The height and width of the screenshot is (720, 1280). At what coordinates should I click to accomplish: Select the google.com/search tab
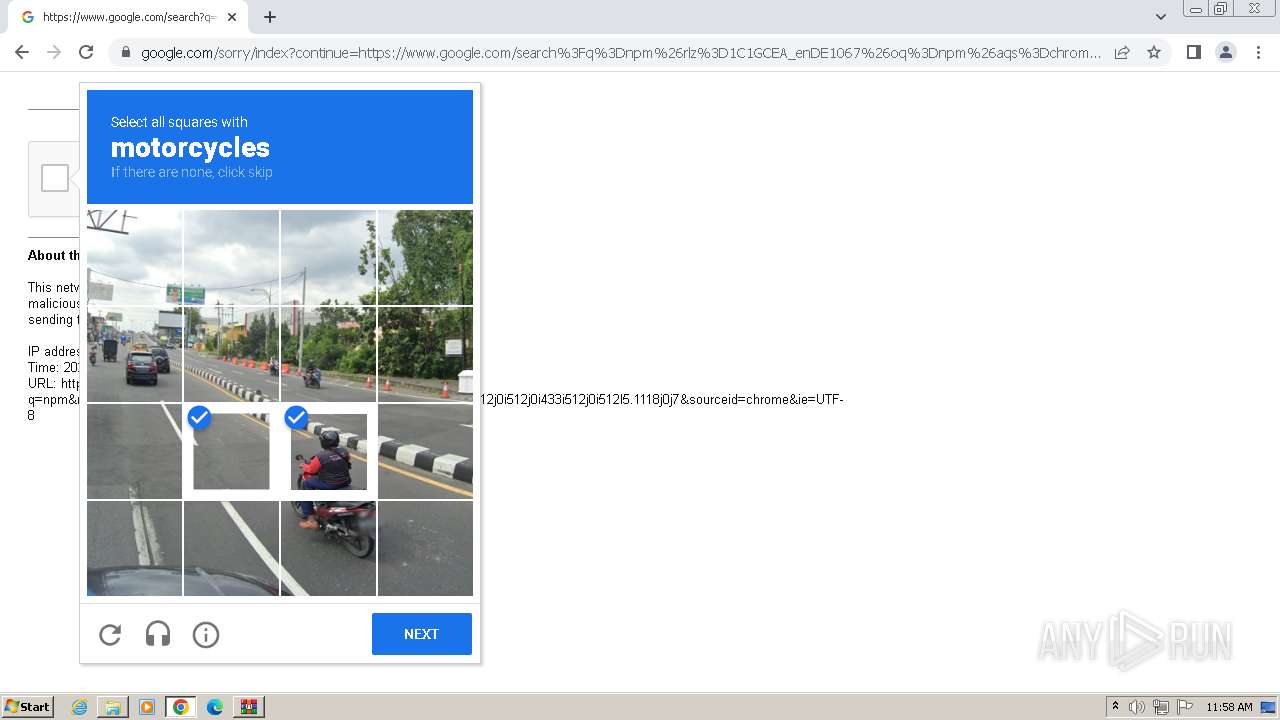(x=128, y=17)
